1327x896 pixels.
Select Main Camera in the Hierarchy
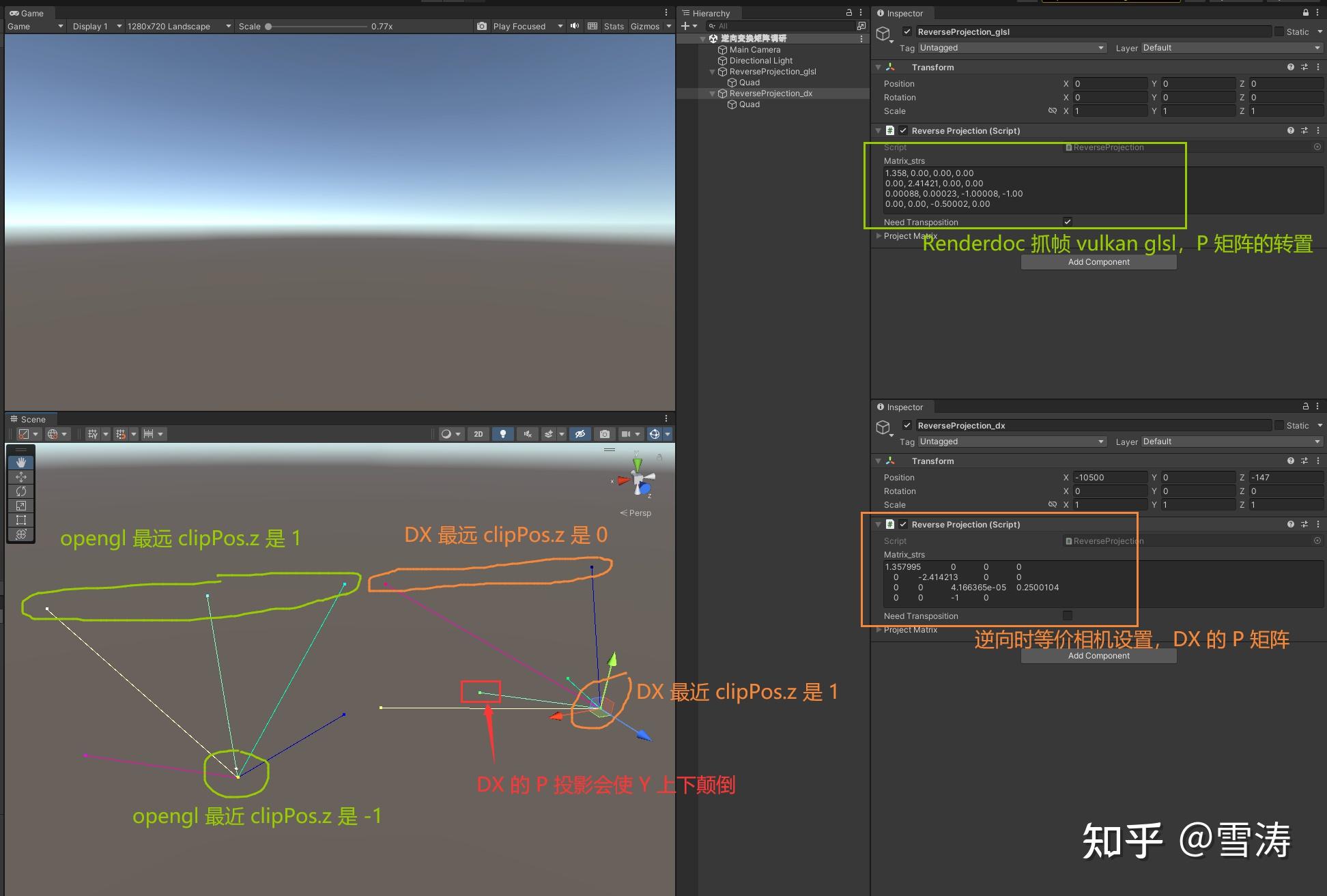(x=754, y=49)
